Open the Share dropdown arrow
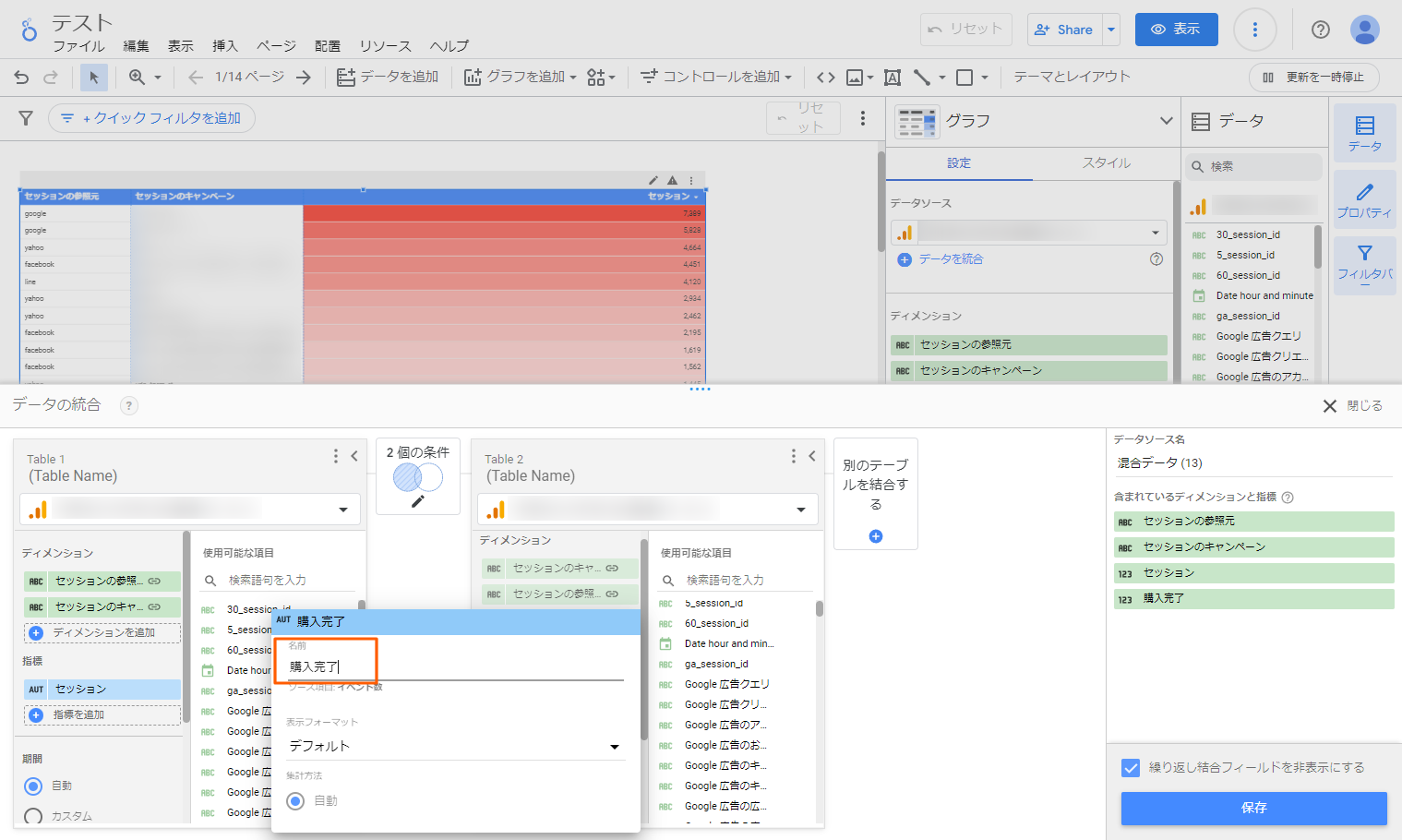The image size is (1402, 840). 1111,30
